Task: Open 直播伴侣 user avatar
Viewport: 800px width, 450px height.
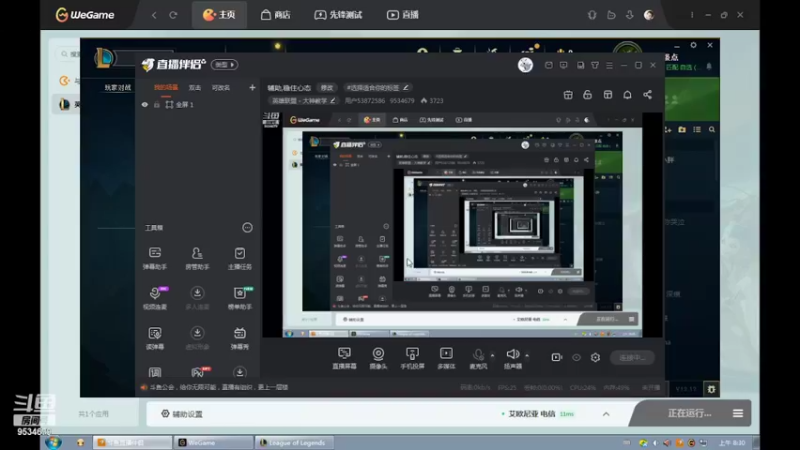Action: click(525, 65)
